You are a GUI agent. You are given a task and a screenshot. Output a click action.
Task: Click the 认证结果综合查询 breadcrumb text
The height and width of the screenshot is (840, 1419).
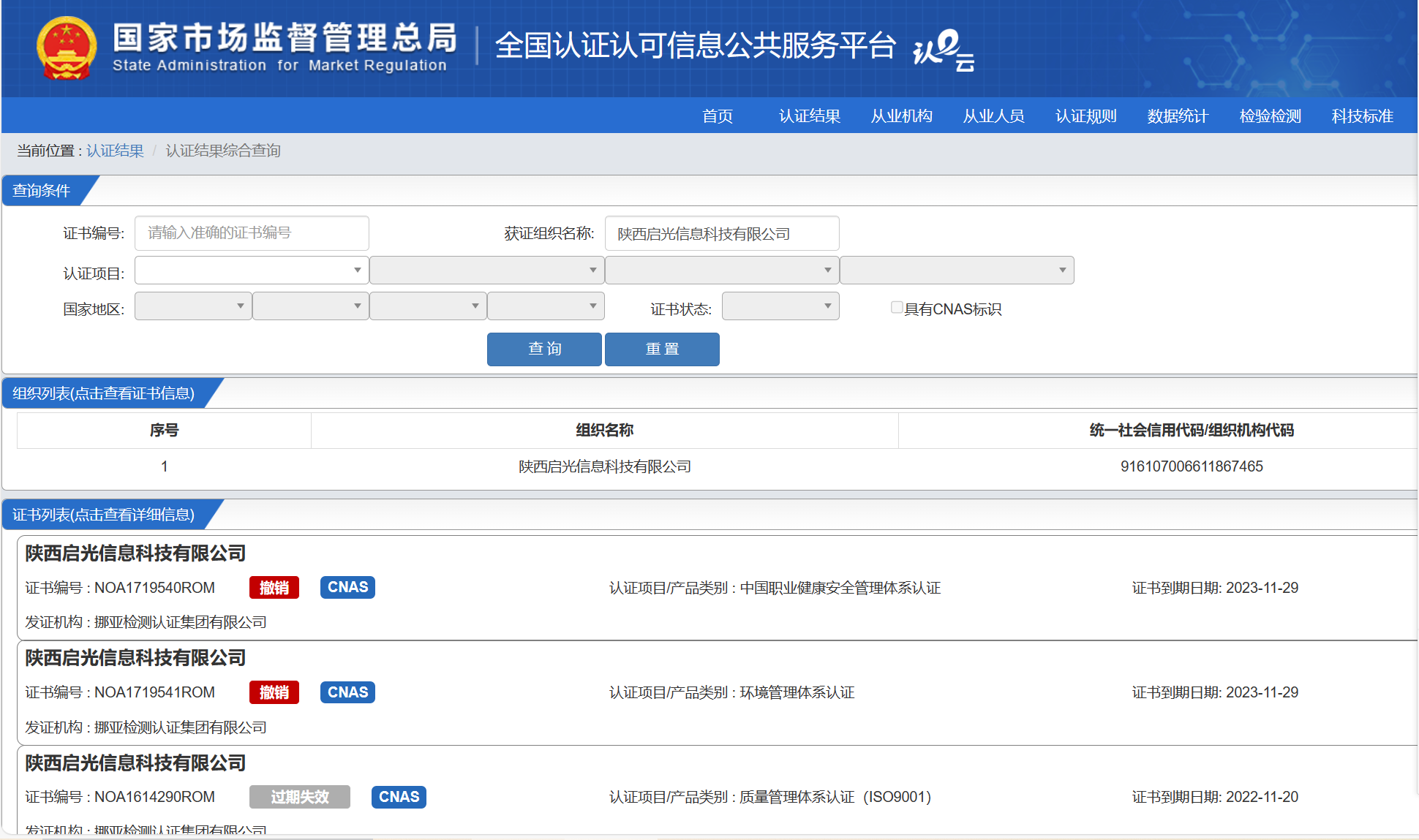click(223, 151)
